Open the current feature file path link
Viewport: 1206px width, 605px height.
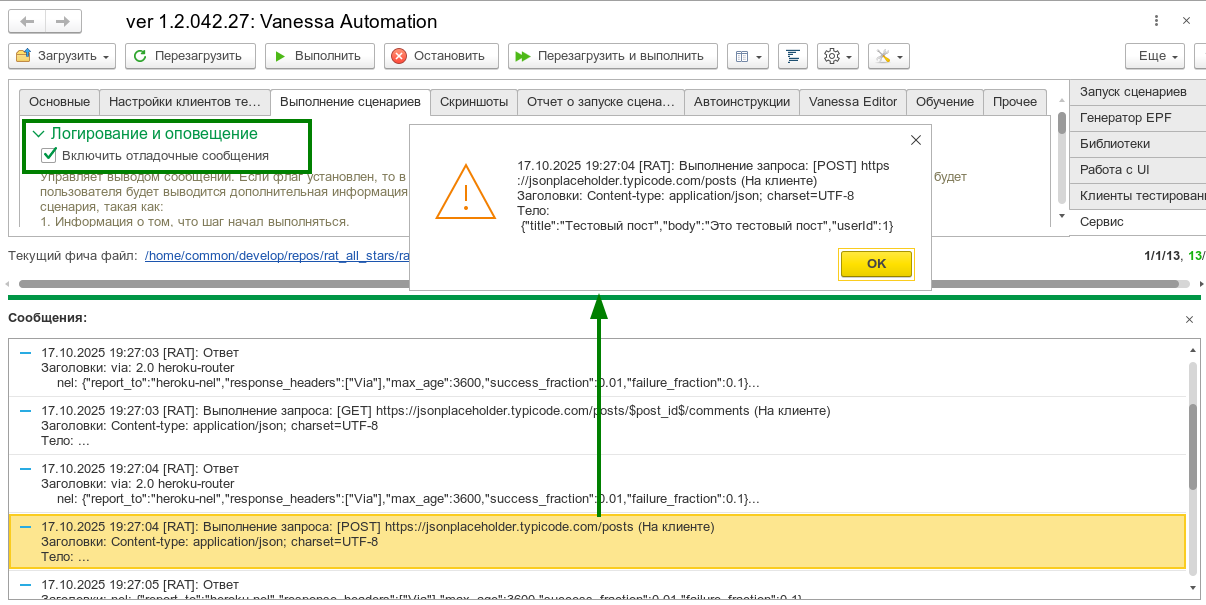point(277,256)
